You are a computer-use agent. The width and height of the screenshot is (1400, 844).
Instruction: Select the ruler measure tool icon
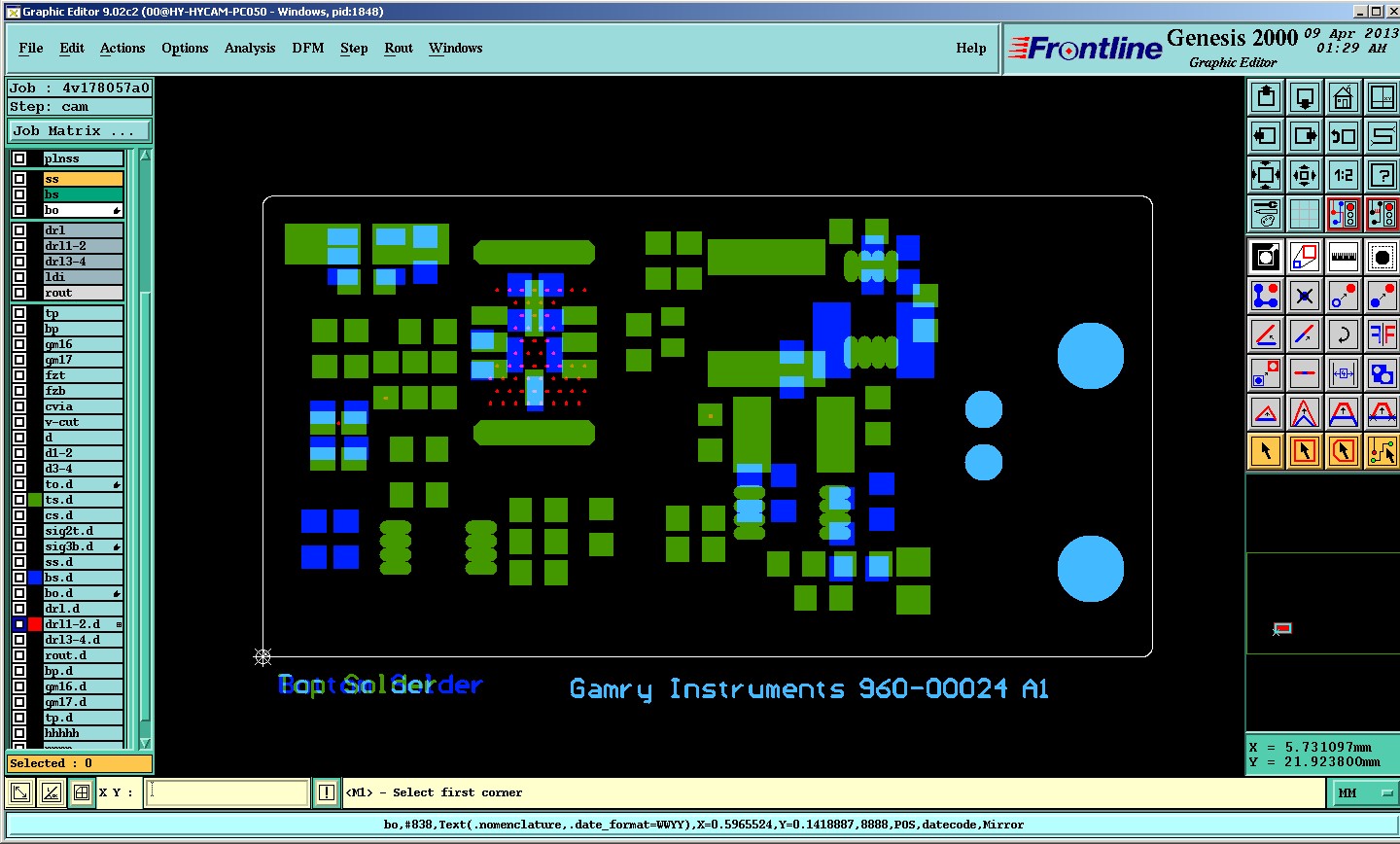click(1344, 257)
